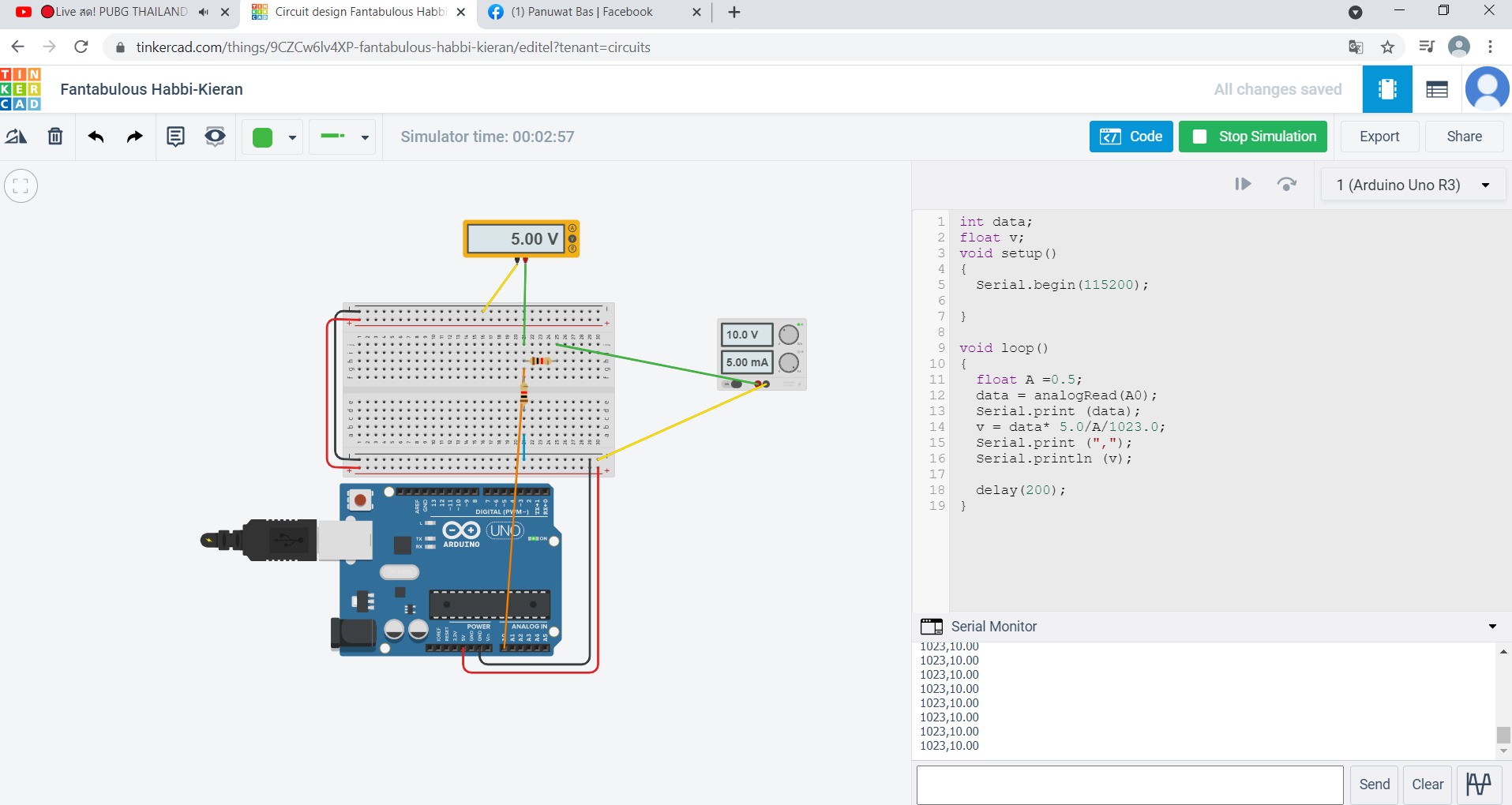This screenshot has height=805, width=1512.
Task: Zoom to fit the circuit view
Action: (21, 186)
